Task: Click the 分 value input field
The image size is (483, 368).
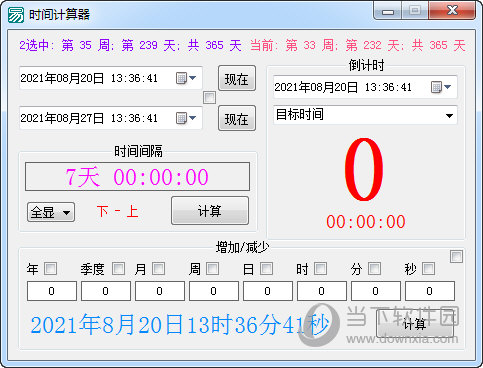Action: point(376,291)
